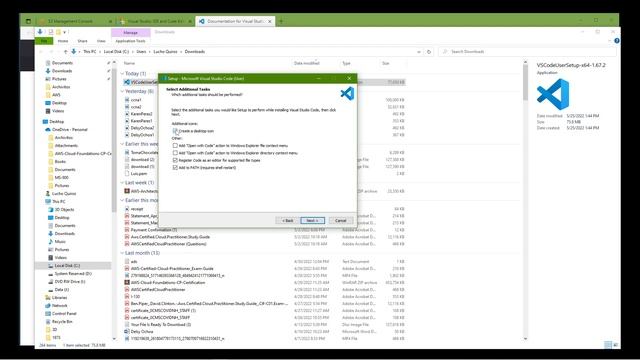Enable Open with Code directory context menu option

175,153
